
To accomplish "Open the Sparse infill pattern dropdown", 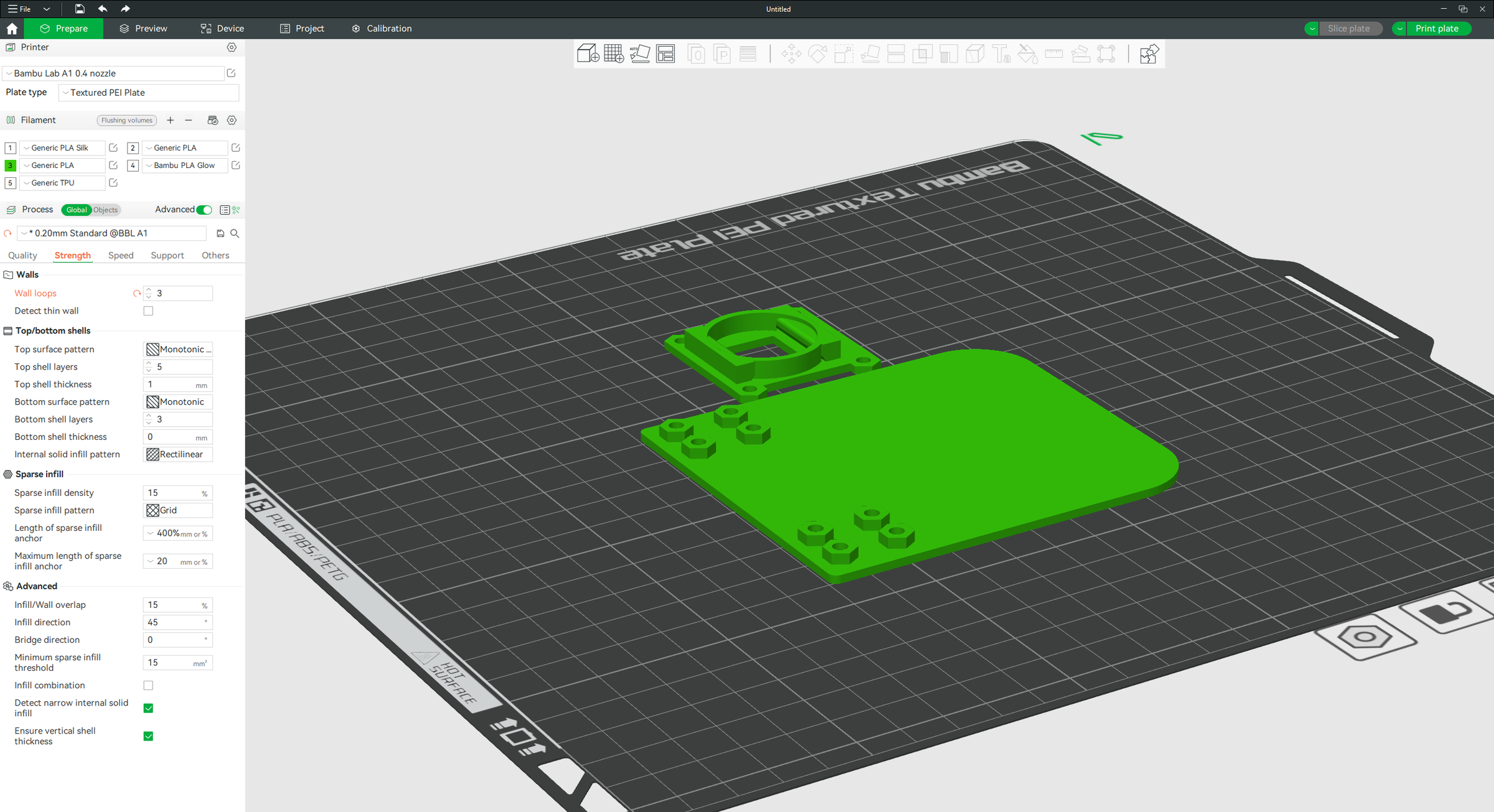I will 178,510.
